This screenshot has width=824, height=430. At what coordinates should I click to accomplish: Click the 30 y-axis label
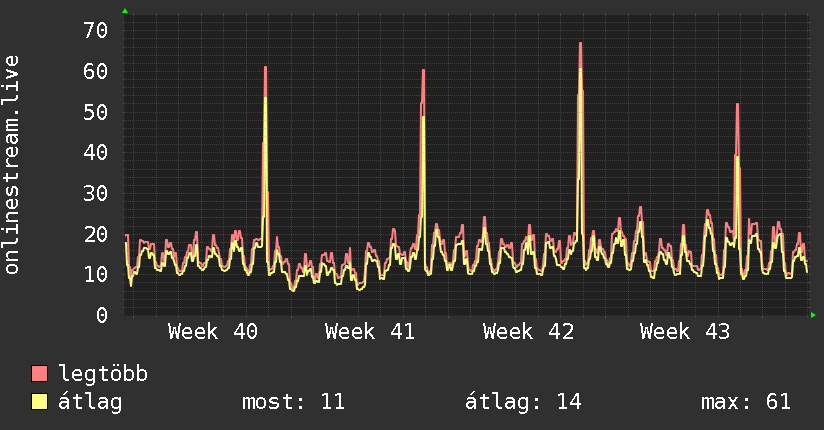click(x=96, y=193)
